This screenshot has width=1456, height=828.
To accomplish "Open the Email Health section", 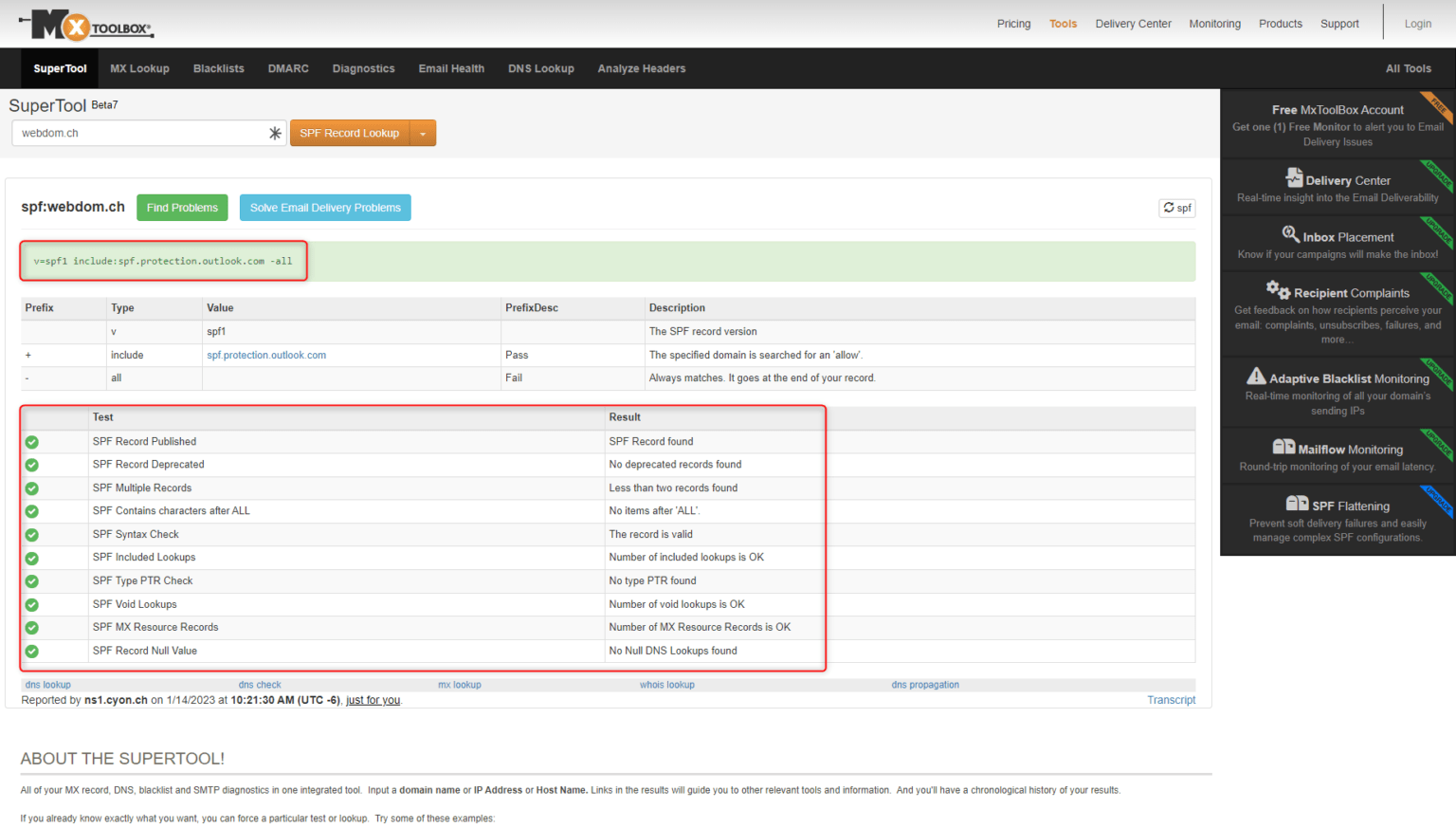I will pos(451,68).
